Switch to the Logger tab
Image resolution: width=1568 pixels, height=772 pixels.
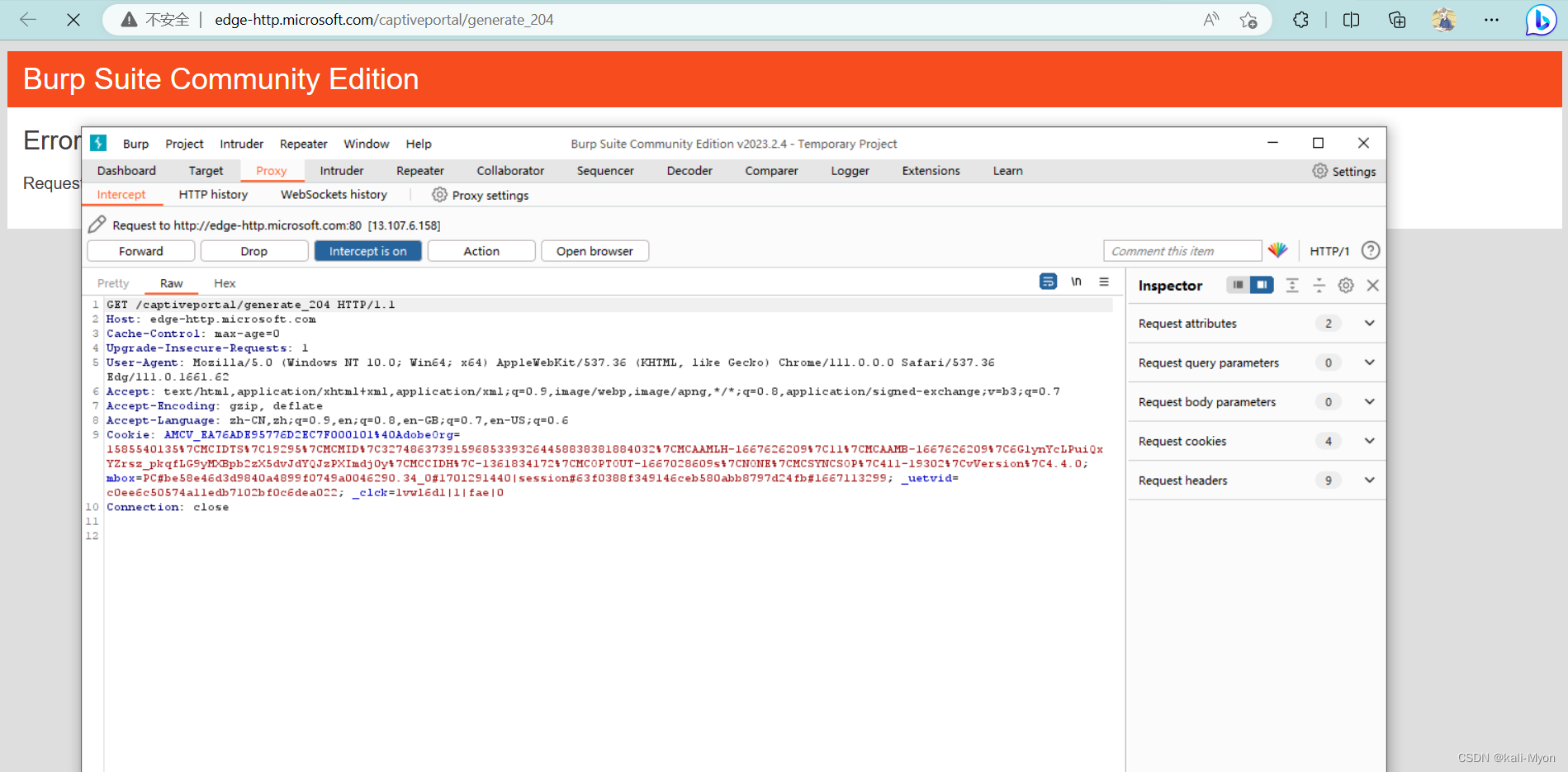click(x=850, y=171)
